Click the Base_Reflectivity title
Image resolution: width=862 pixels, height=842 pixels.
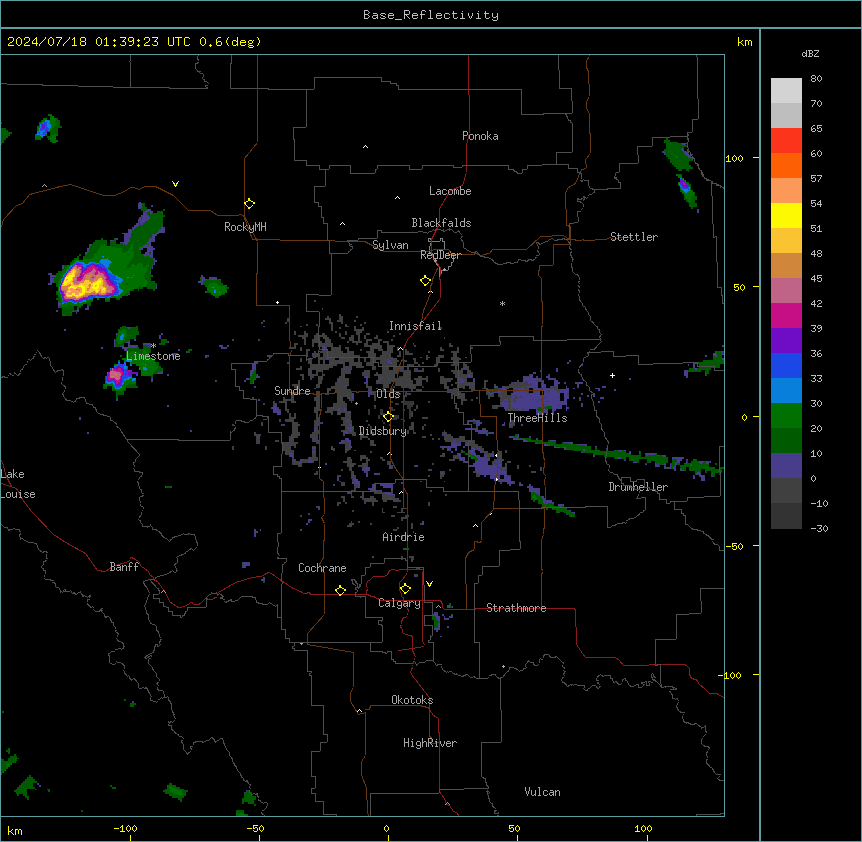[431, 15]
